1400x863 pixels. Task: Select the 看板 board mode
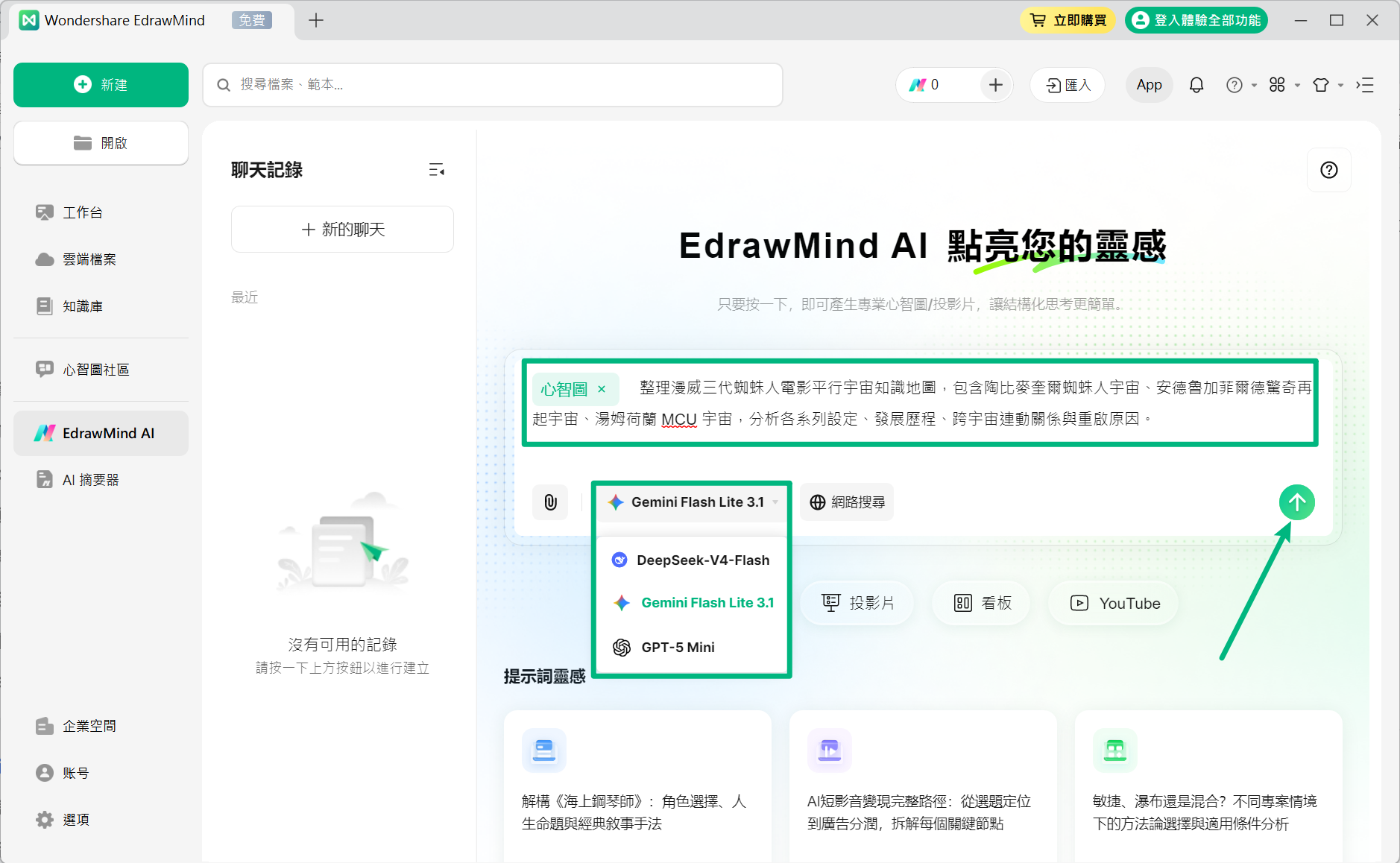[983, 603]
